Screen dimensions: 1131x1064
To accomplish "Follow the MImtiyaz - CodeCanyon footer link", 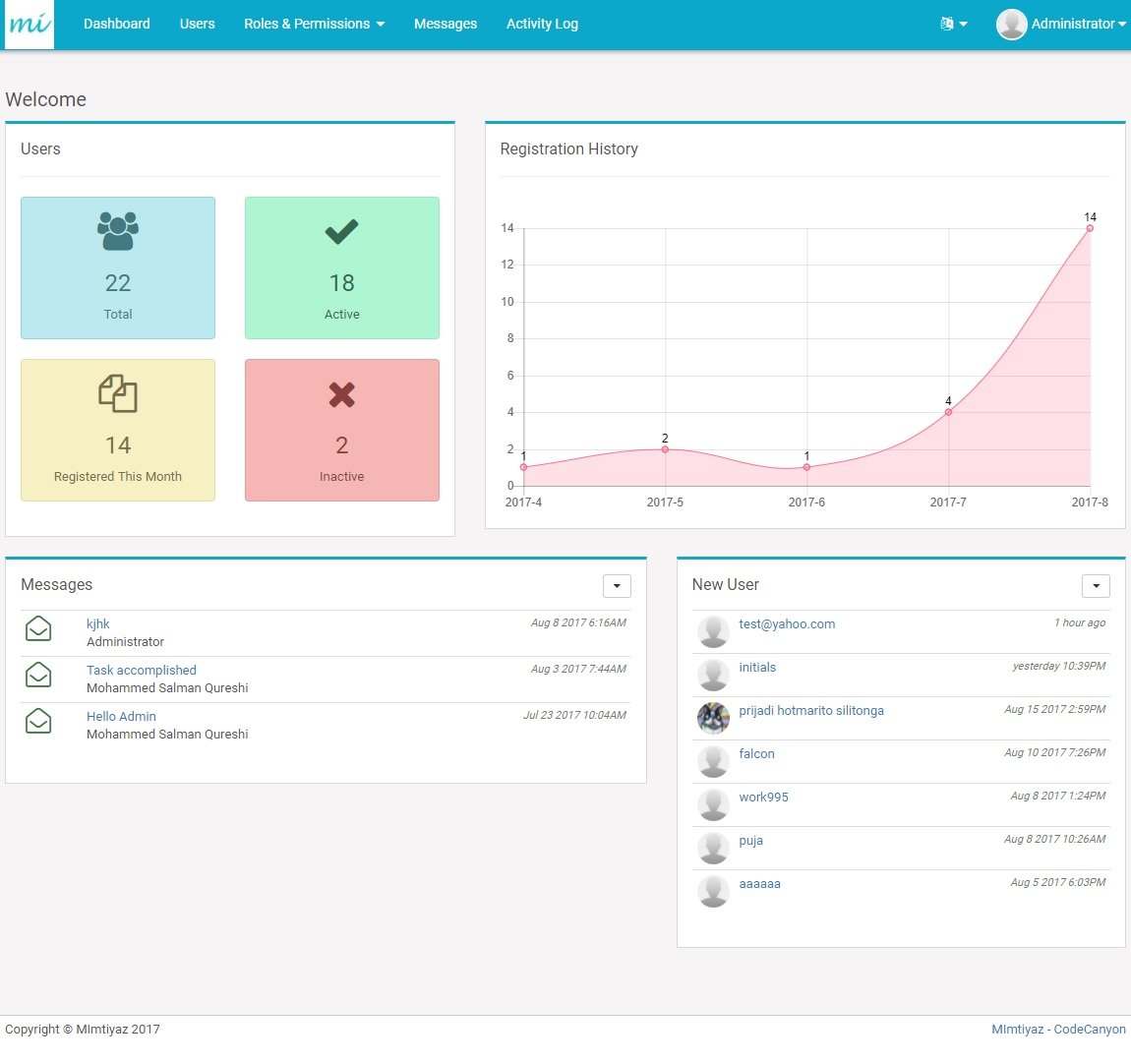I will pyautogui.click(x=1058, y=1030).
